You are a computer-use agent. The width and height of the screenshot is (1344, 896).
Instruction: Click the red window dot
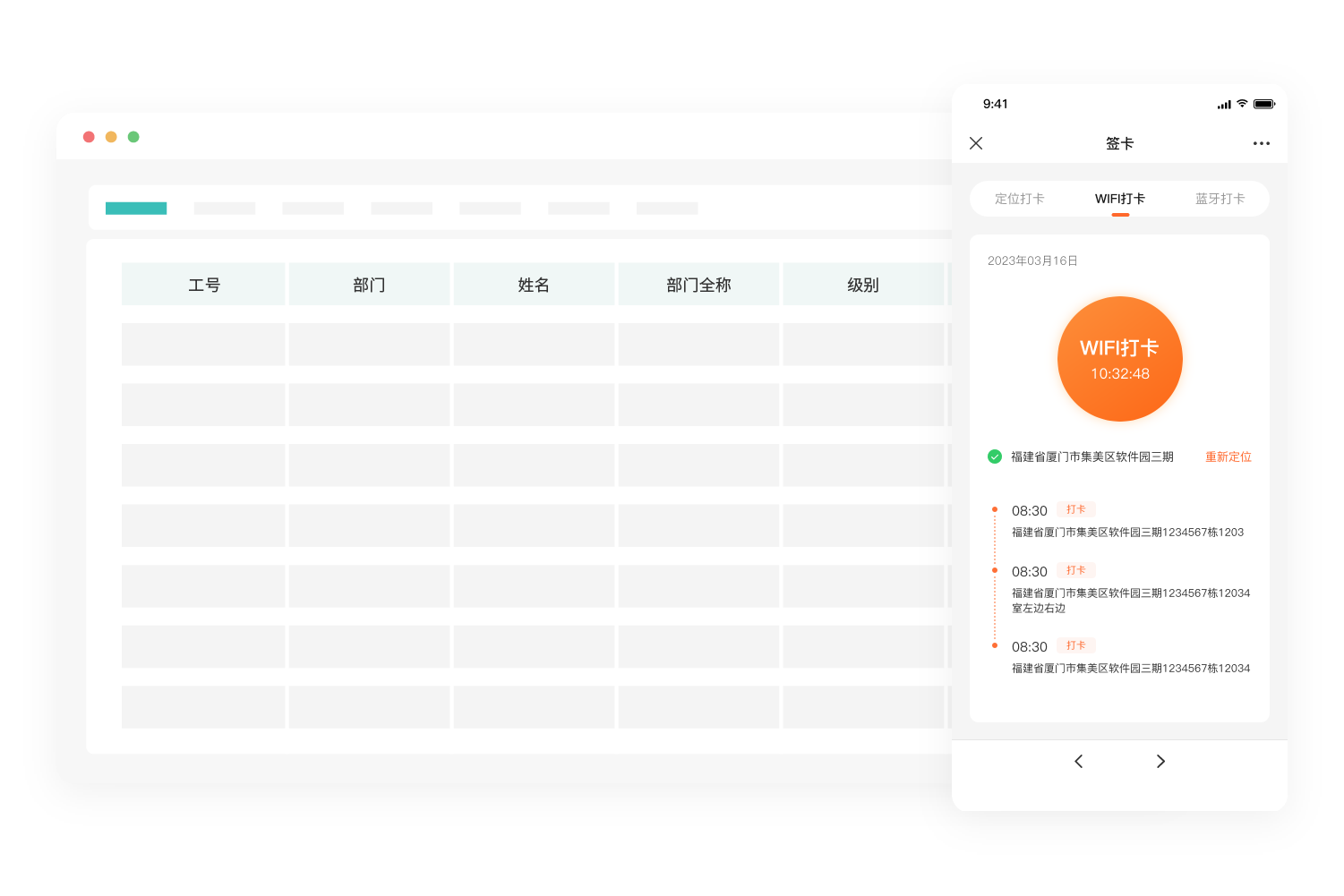point(89,137)
